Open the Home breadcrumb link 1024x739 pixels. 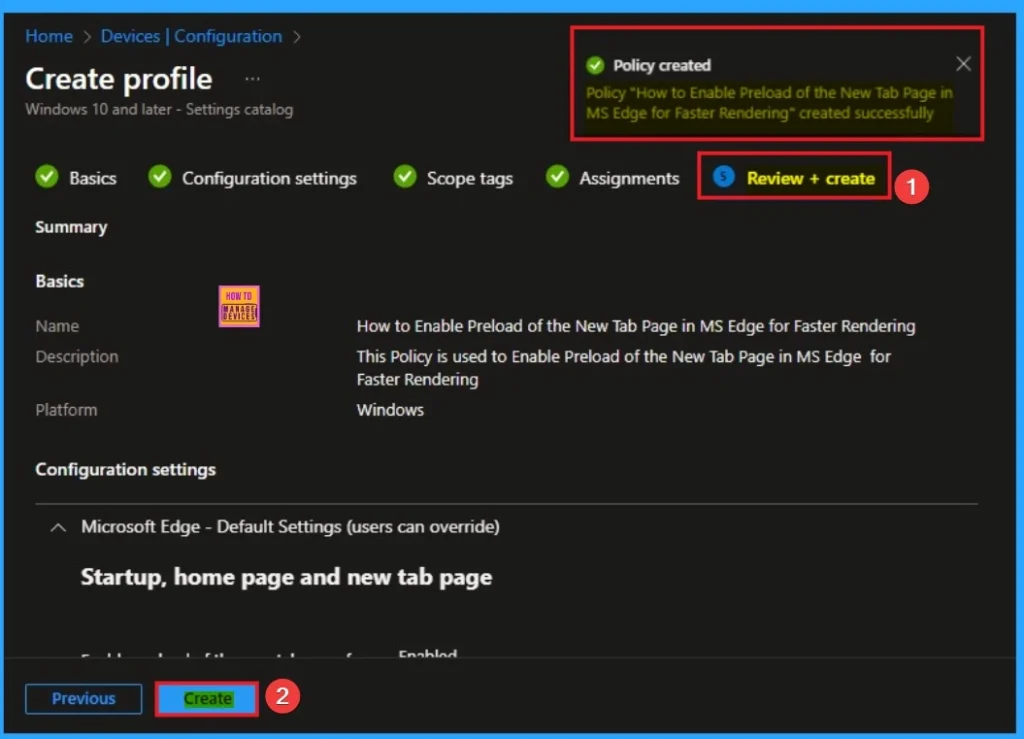pyautogui.click(x=49, y=36)
